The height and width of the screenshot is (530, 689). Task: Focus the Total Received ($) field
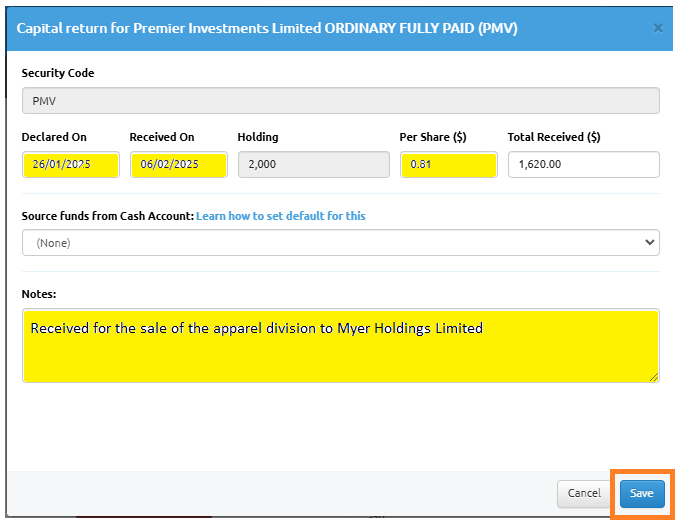[x=584, y=164]
